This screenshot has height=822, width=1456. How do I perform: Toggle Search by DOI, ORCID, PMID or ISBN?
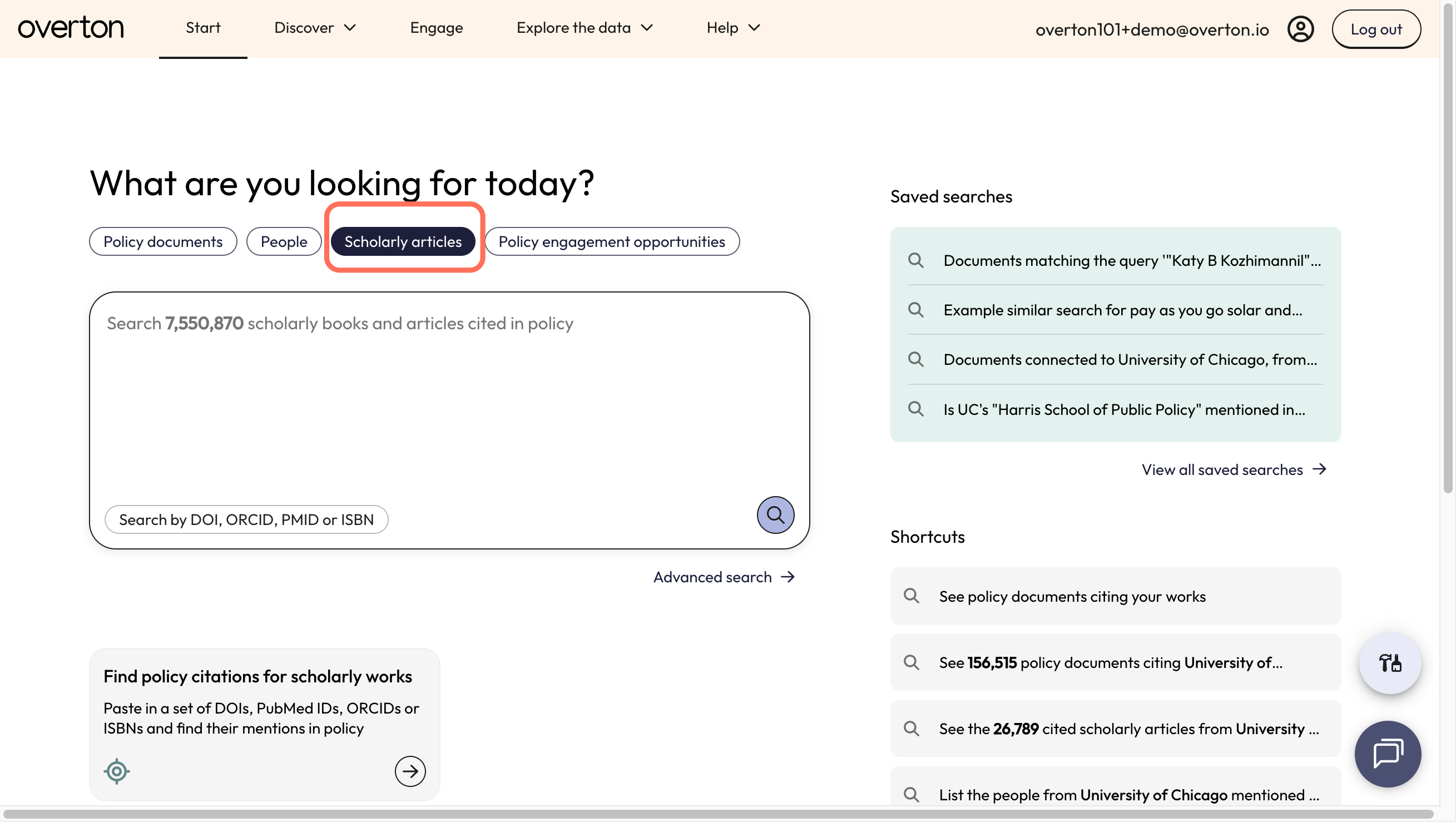click(x=246, y=519)
